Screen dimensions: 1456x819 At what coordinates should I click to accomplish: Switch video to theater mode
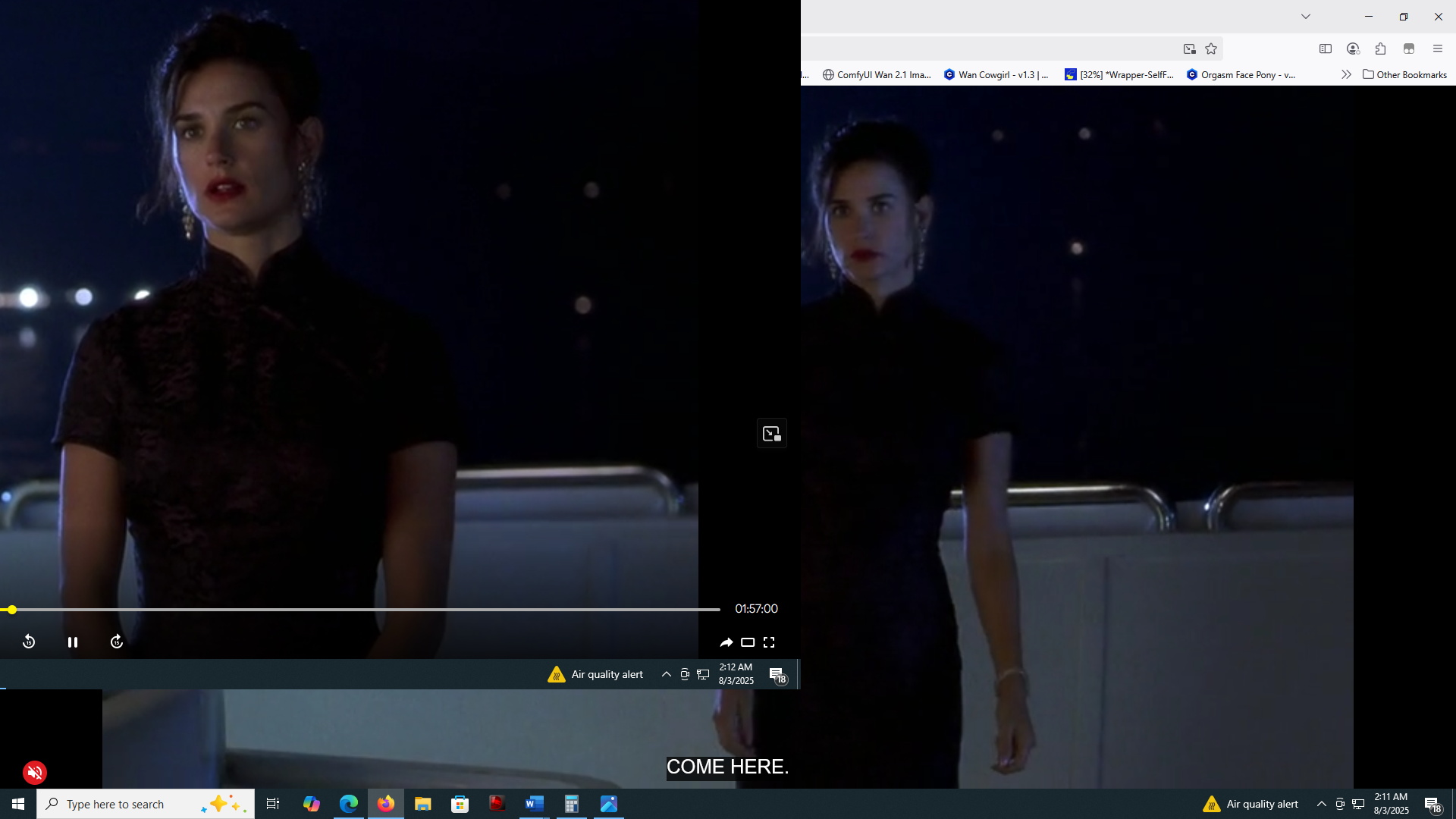[x=748, y=642]
